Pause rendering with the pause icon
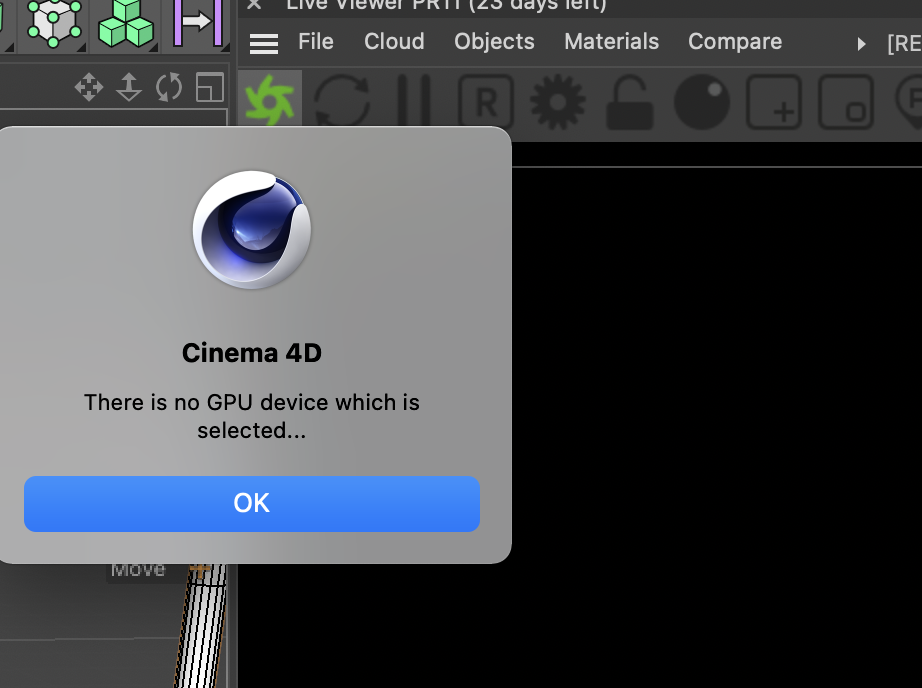The image size is (922, 688). pyautogui.click(x=414, y=101)
